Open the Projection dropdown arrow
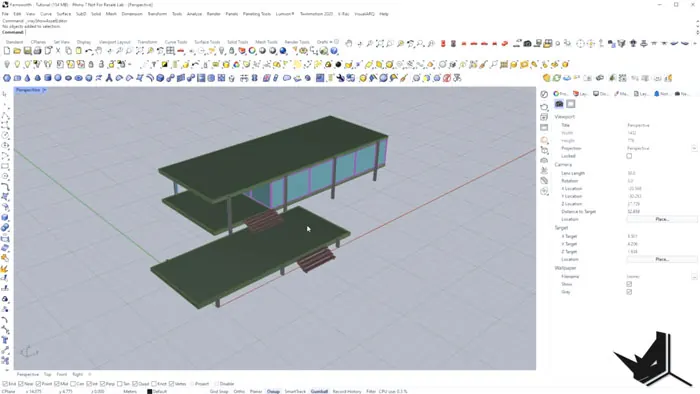Viewport: 700px width, 394px height. 694,148
